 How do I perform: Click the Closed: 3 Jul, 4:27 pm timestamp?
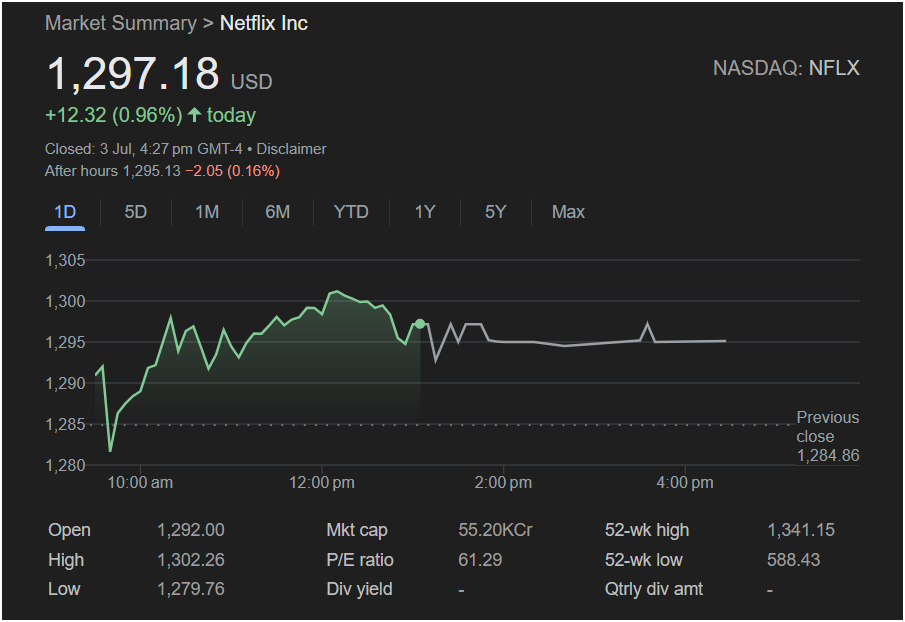coord(144,149)
